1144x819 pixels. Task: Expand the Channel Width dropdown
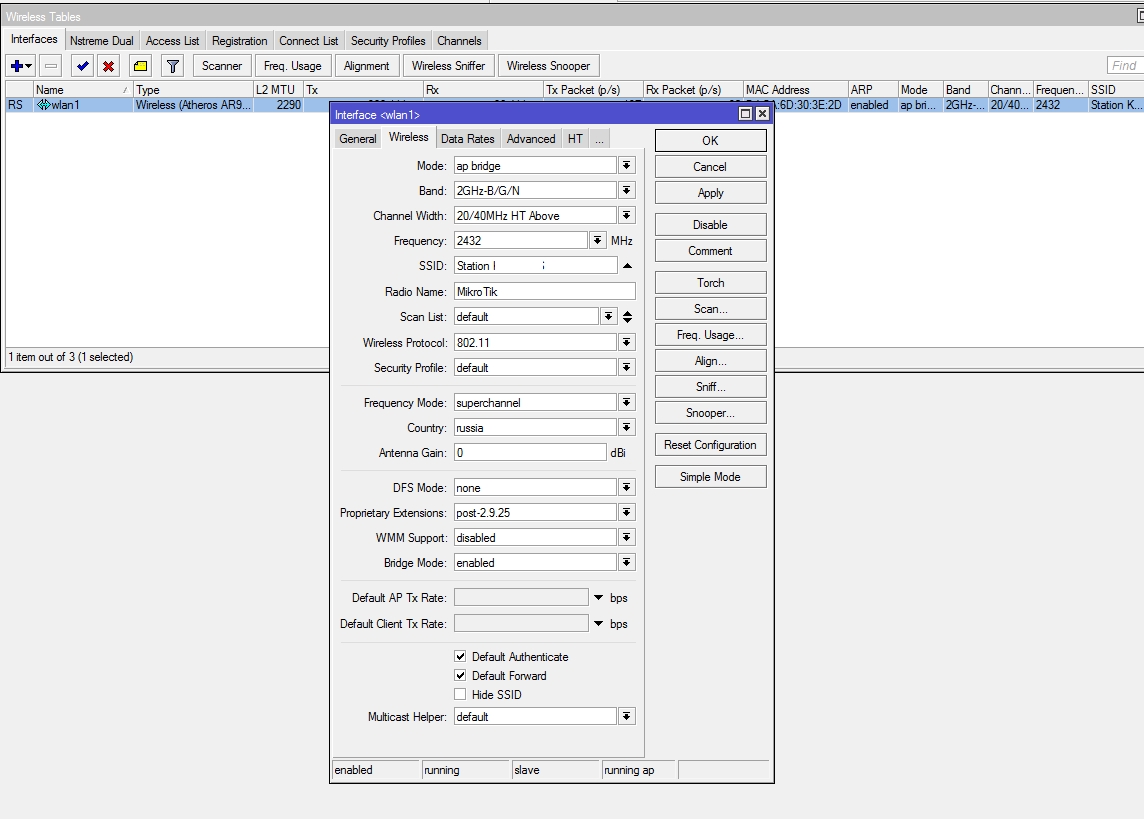click(x=627, y=216)
